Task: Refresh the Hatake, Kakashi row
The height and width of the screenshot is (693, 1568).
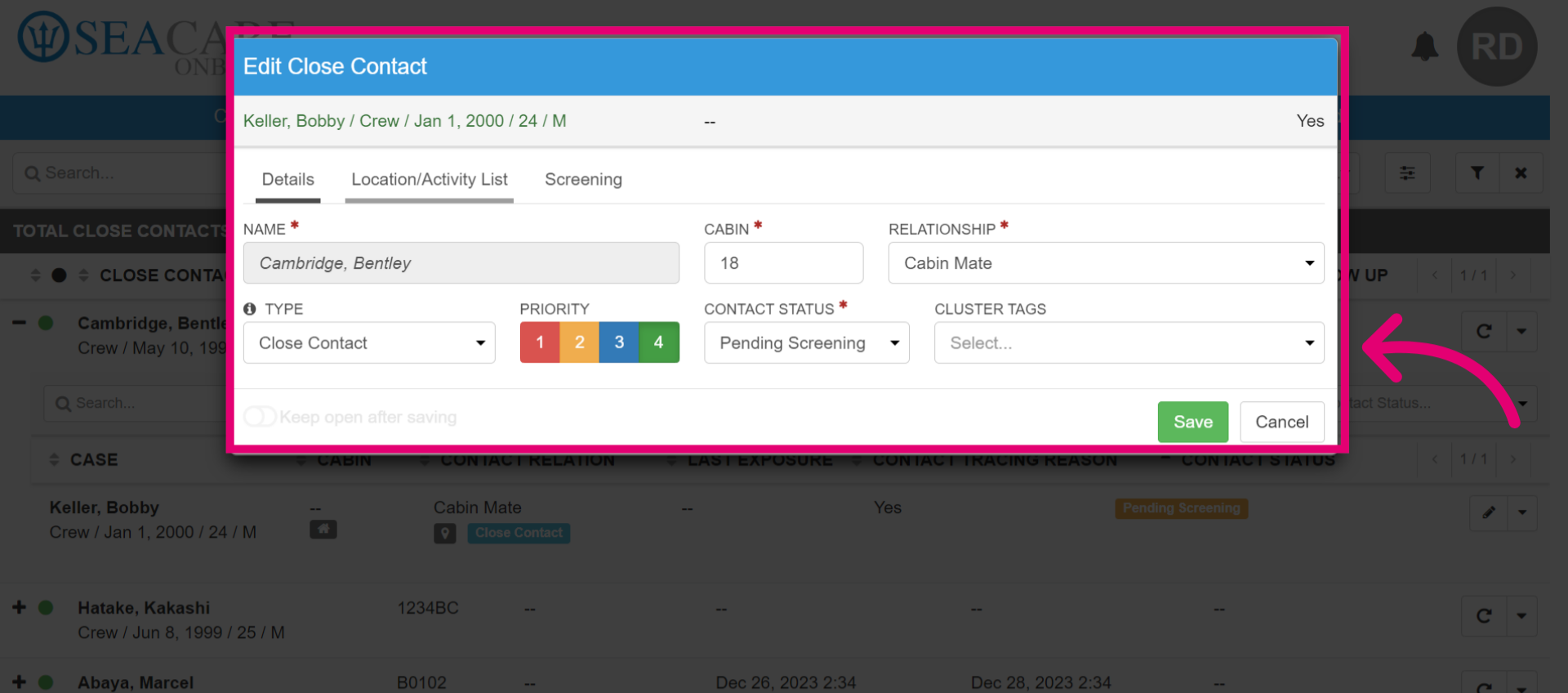Action: point(1484,616)
